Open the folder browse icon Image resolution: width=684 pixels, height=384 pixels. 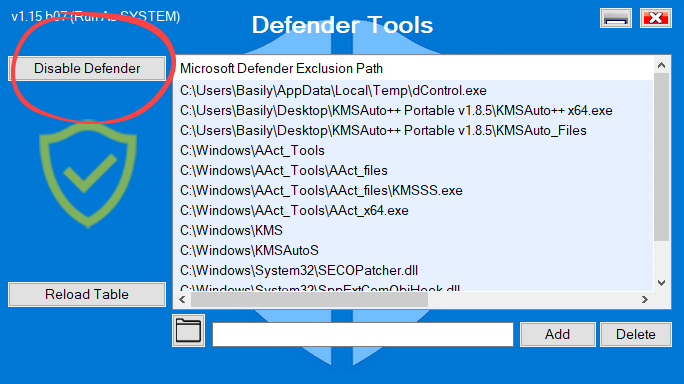pos(188,331)
